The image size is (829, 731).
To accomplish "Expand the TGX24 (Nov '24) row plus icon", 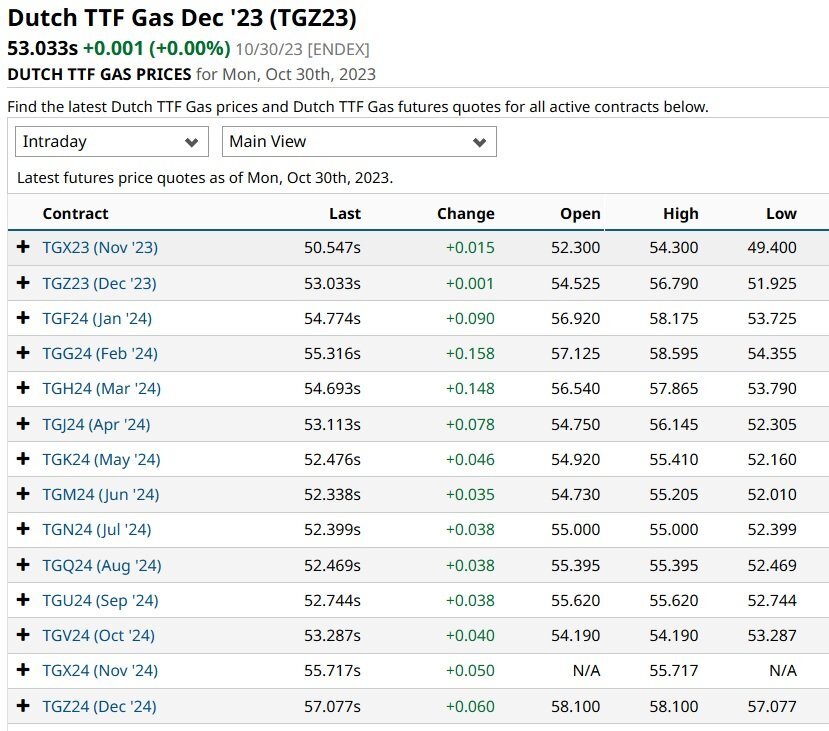I will pos(23,670).
